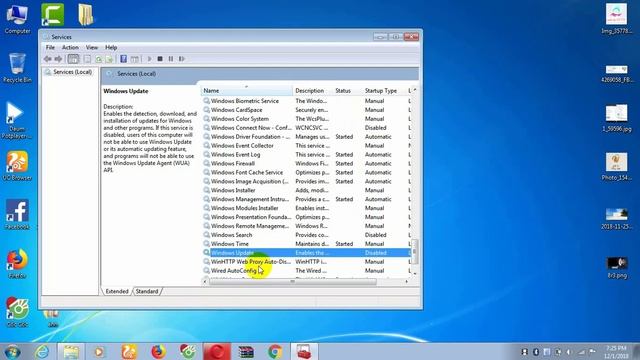This screenshot has height=360, width=640.
Task: Click the Services toolbox taskbar button
Action: 304,352
